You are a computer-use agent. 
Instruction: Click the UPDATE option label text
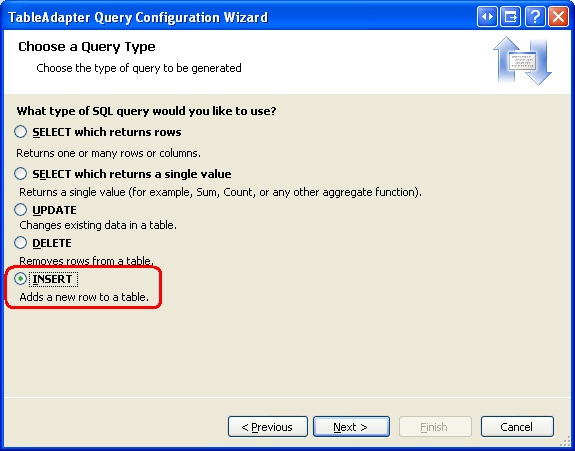coord(54,210)
